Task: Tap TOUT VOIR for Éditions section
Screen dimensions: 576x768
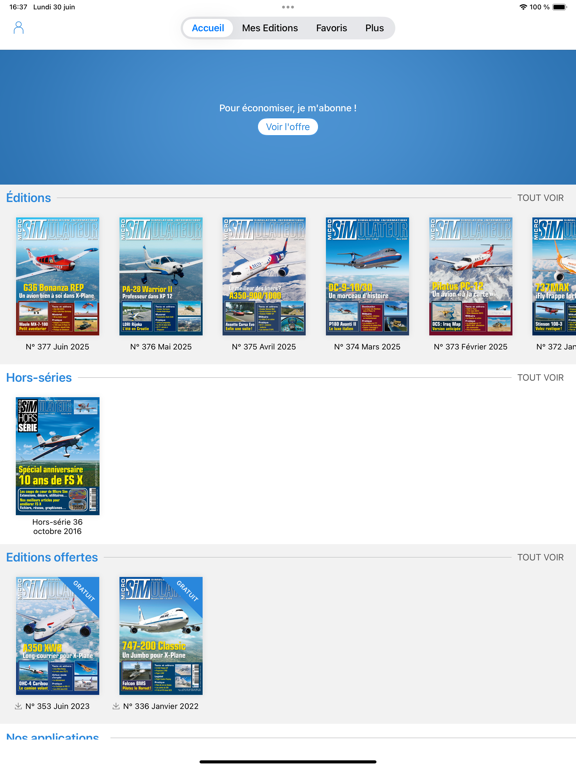Action: [x=541, y=198]
